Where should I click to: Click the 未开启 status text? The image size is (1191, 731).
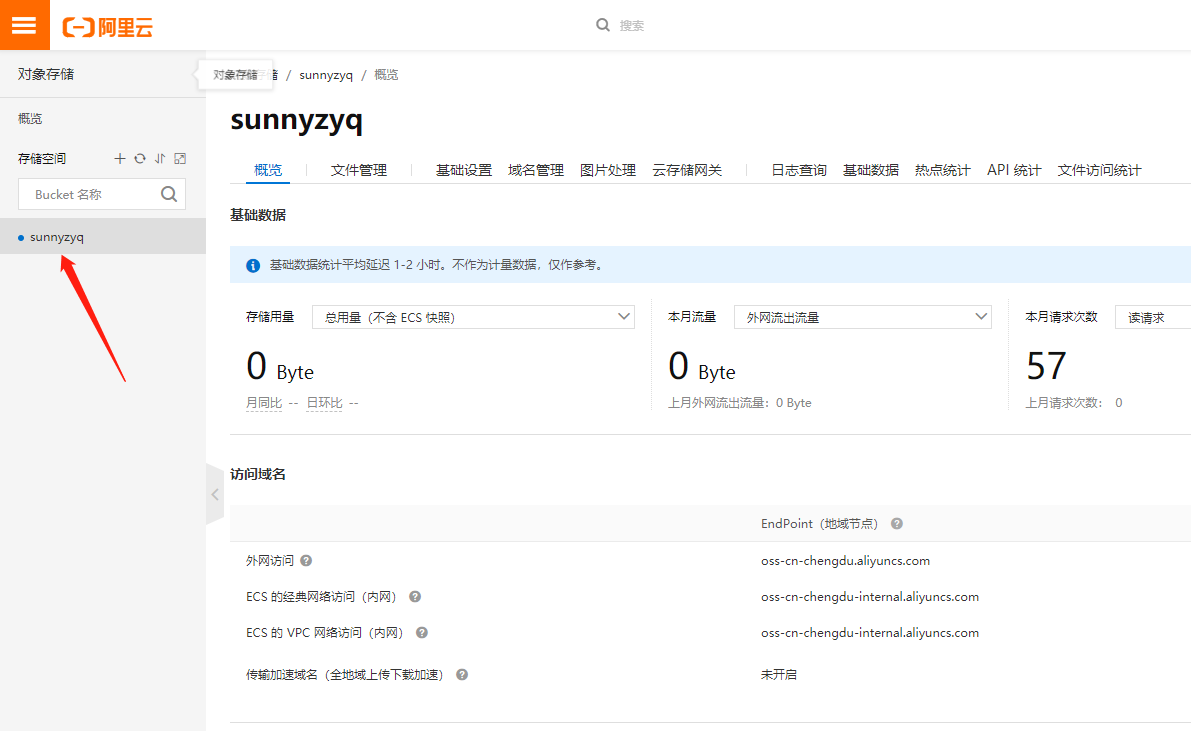click(x=779, y=675)
